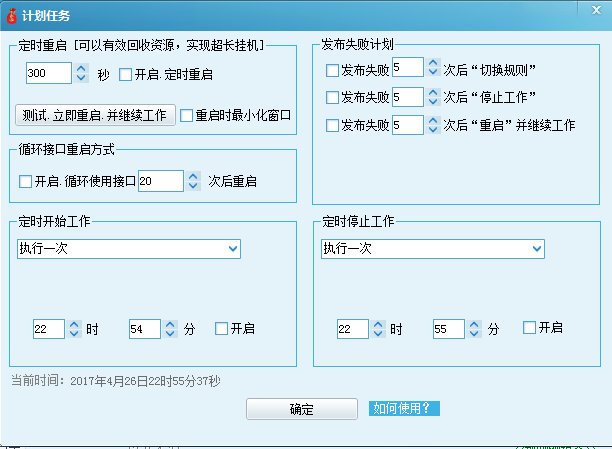Decrease the 定时开始工作 hour value

(x=74, y=333)
